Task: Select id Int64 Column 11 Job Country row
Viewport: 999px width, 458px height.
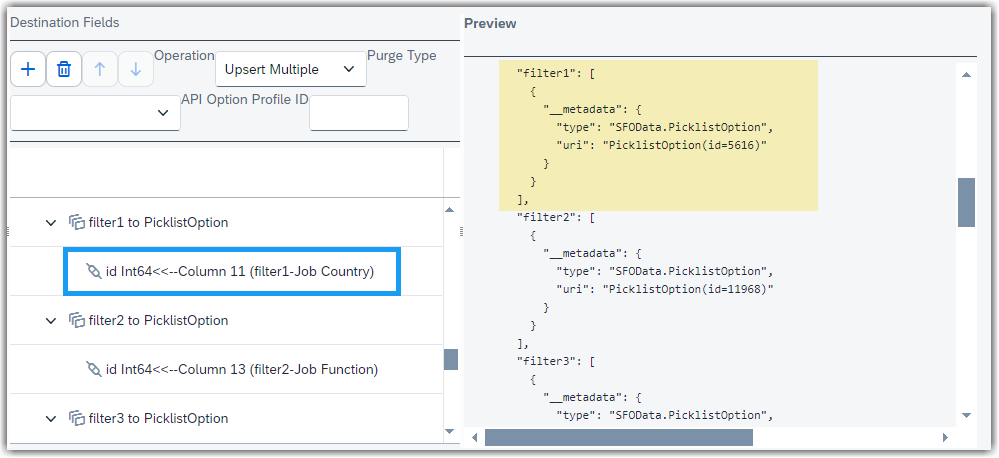Action: [x=232, y=271]
